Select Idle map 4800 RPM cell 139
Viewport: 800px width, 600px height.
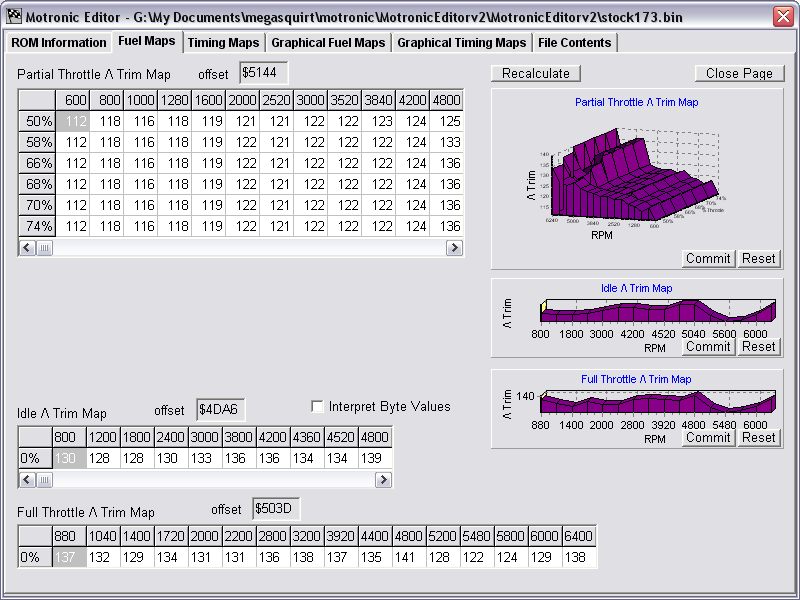point(375,458)
